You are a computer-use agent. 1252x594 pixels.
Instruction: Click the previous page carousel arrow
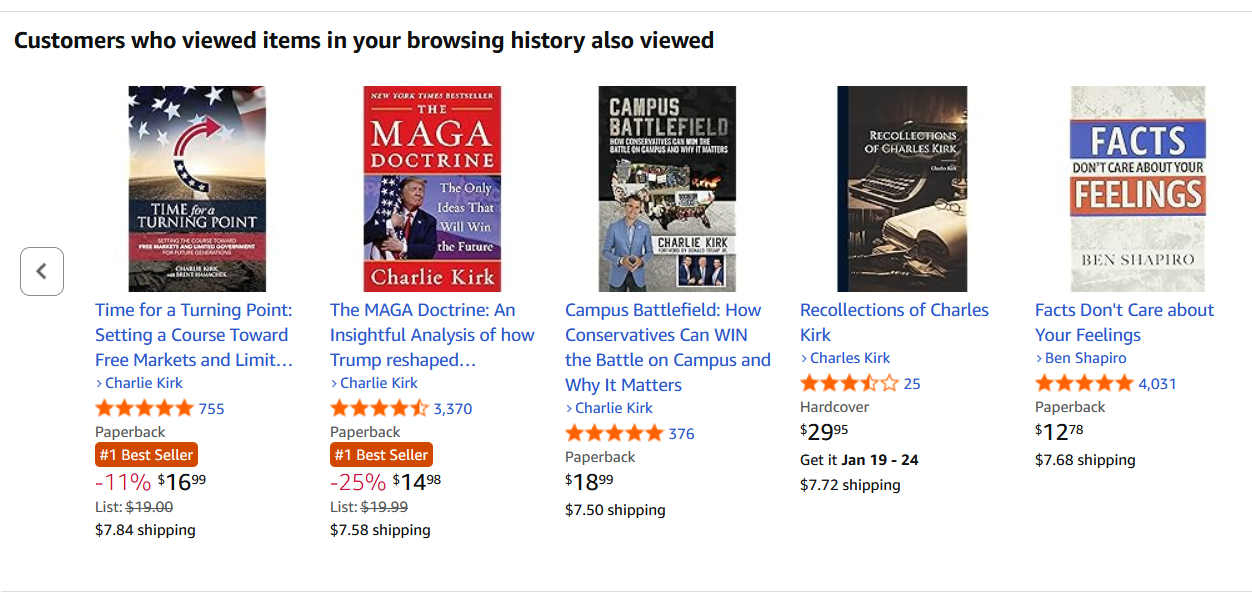click(42, 271)
